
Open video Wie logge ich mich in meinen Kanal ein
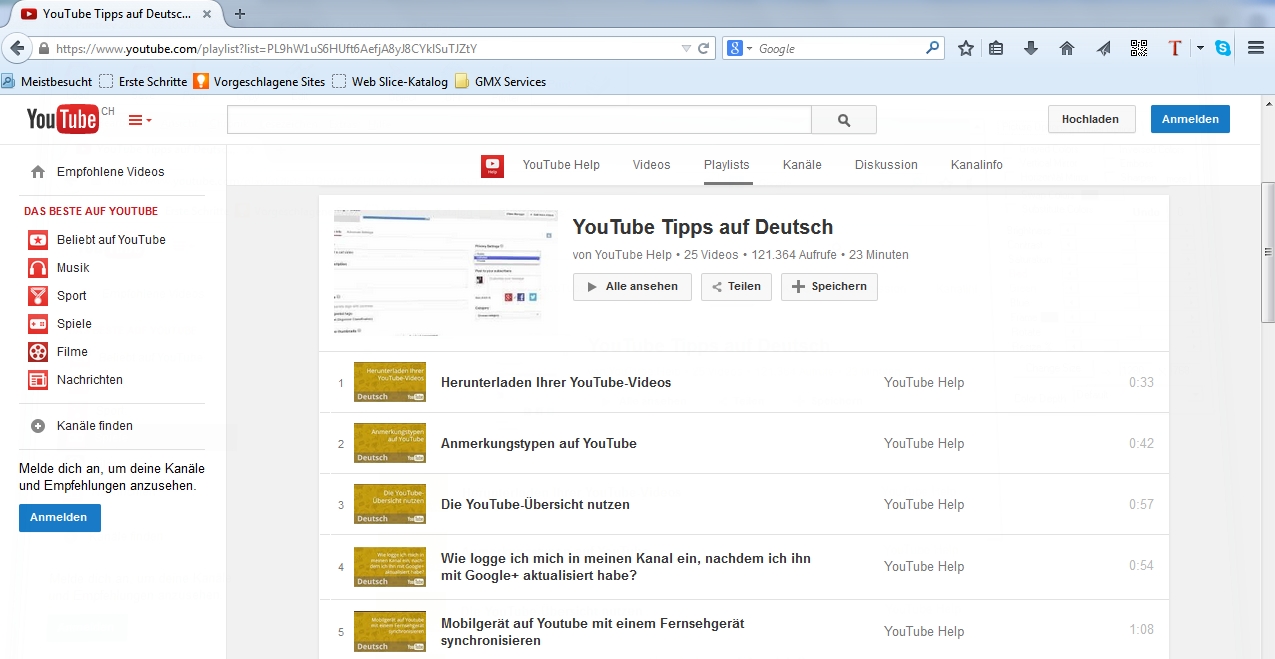click(626, 567)
